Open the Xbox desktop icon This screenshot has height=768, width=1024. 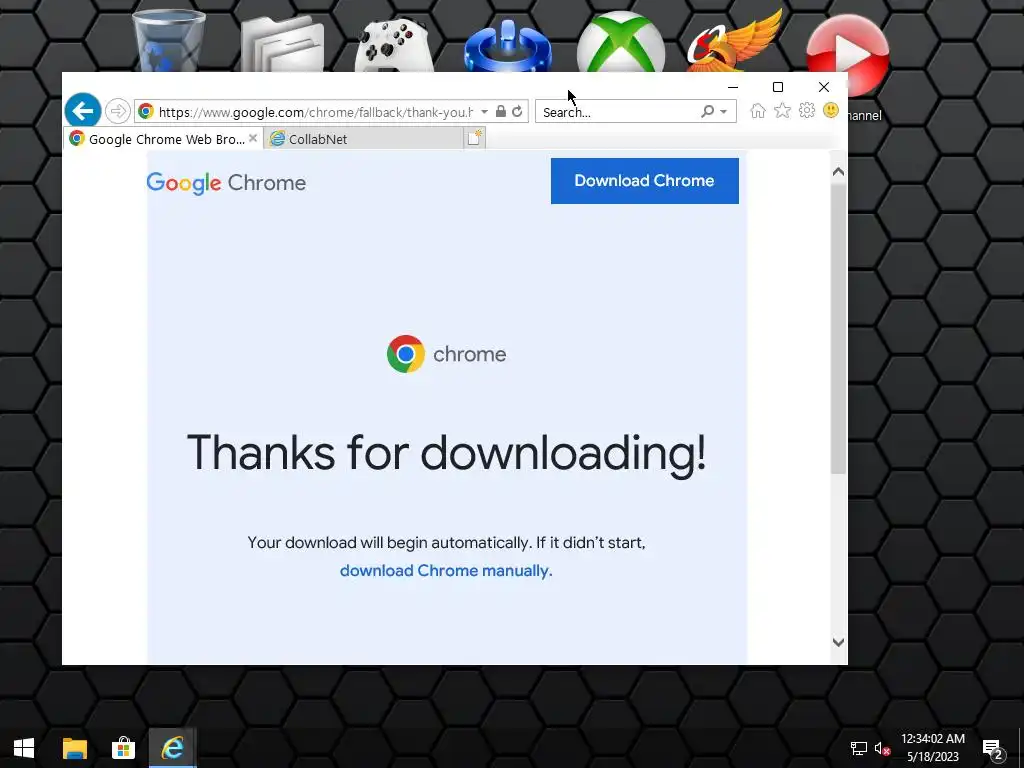point(621,42)
